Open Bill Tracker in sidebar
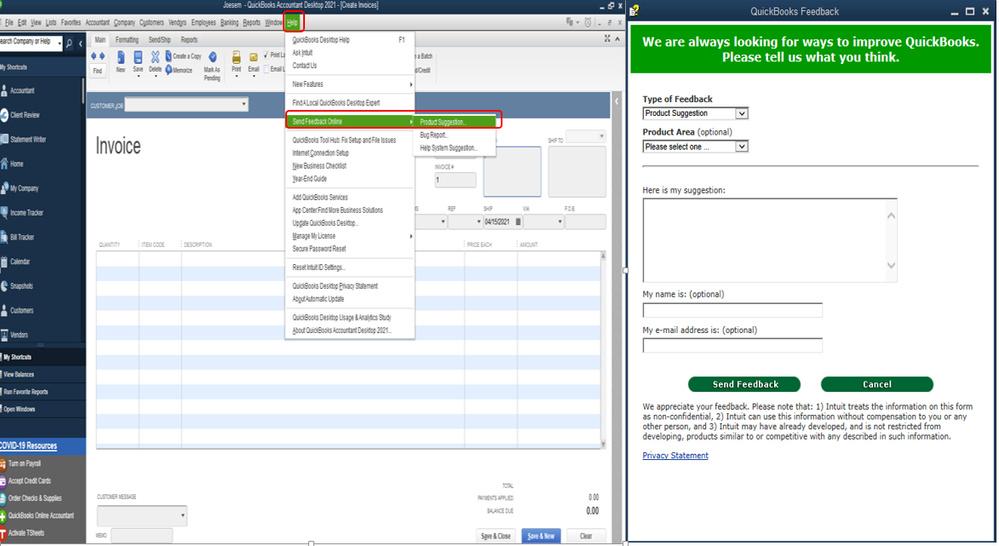Image resolution: width=999 pixels, height=546 pixels. click(x=18, y=237)
